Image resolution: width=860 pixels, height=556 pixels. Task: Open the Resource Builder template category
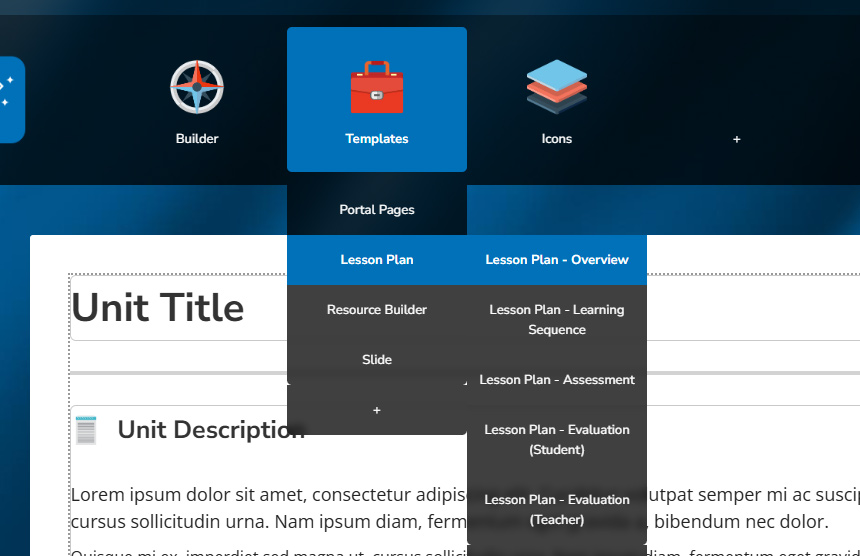point(376,310)
